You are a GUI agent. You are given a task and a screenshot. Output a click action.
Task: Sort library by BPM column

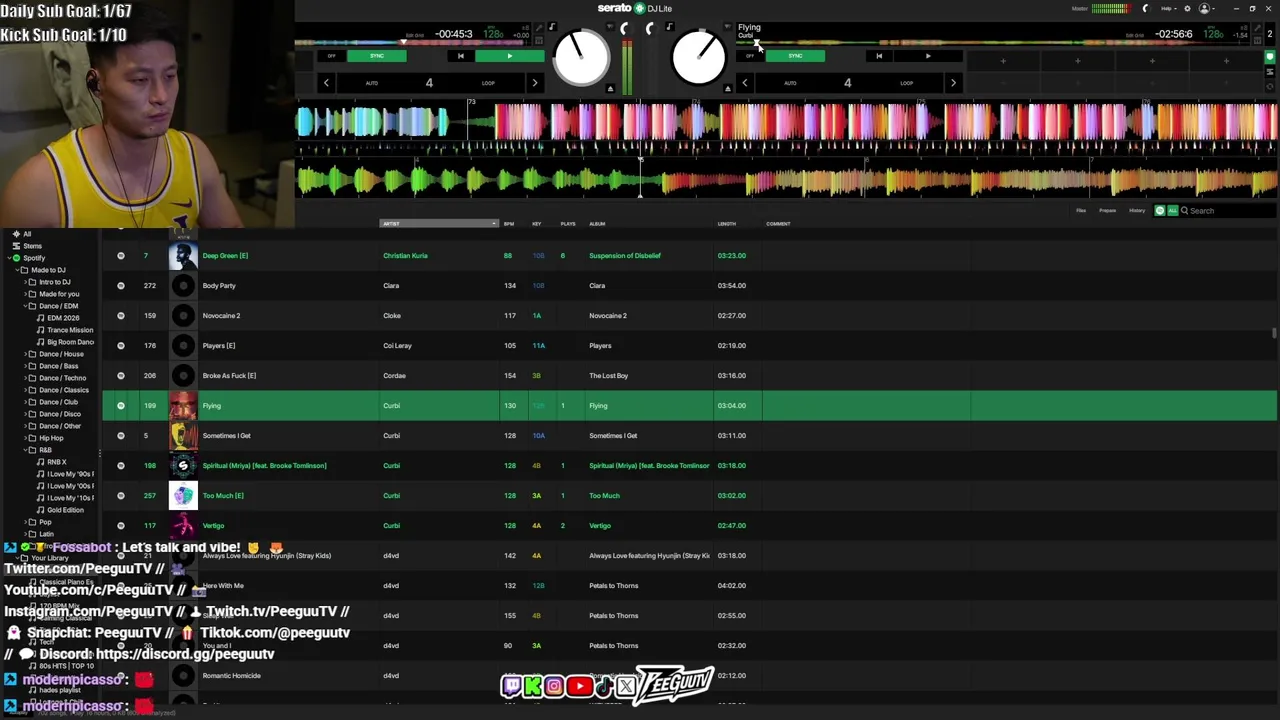tap(509, 224)
